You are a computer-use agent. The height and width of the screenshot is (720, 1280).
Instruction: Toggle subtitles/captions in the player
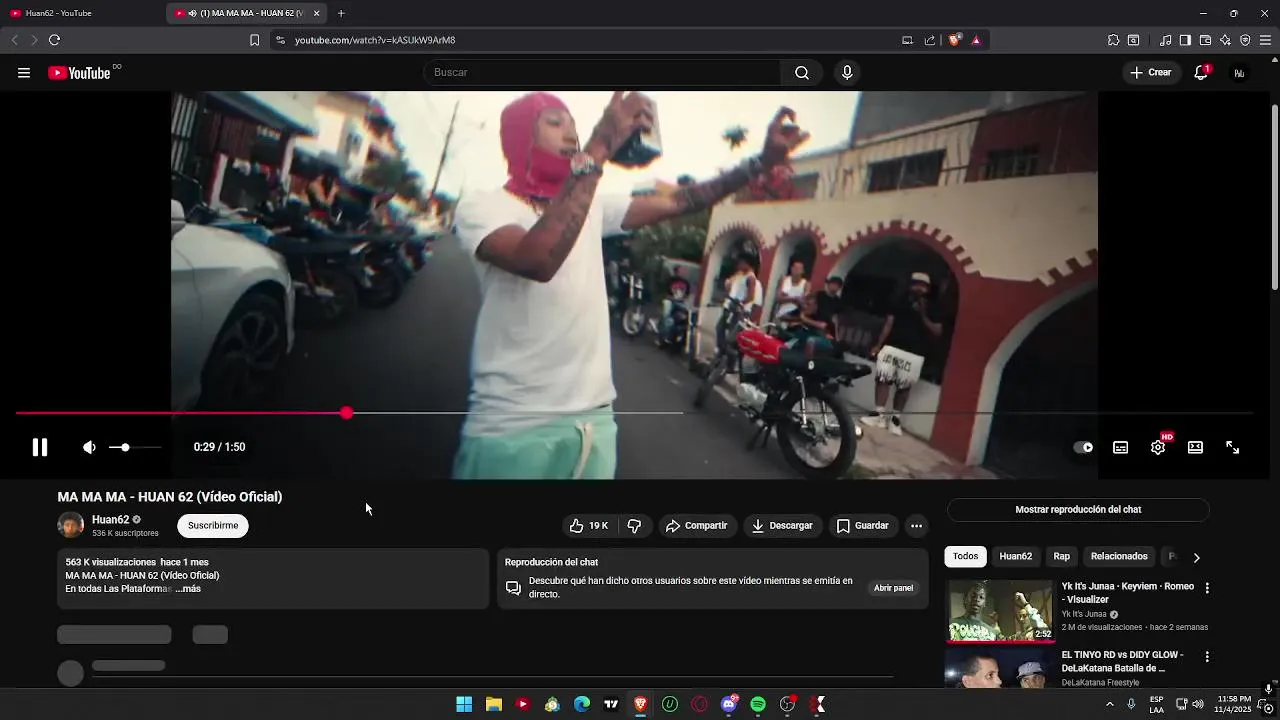(x=1121, y=447)
